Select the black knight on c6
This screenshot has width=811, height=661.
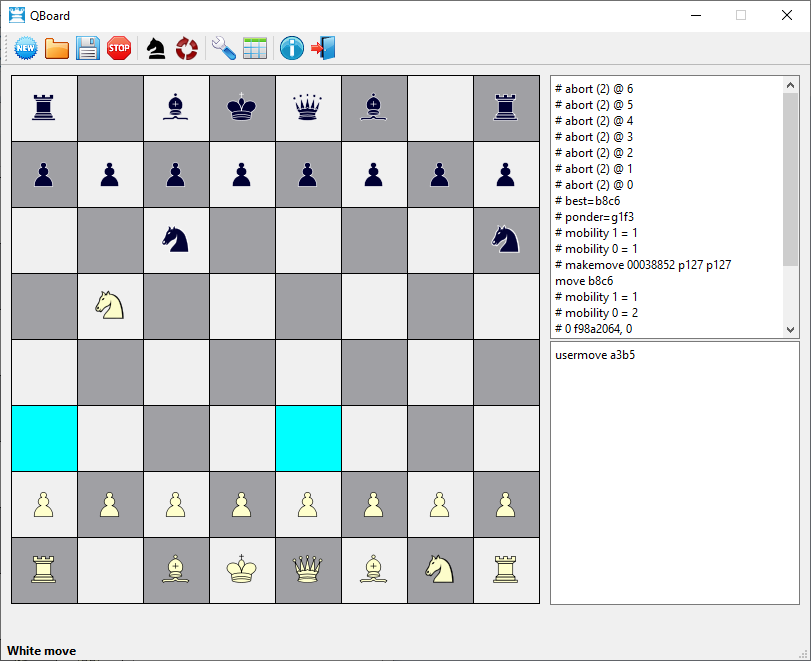tap(176, 239)
